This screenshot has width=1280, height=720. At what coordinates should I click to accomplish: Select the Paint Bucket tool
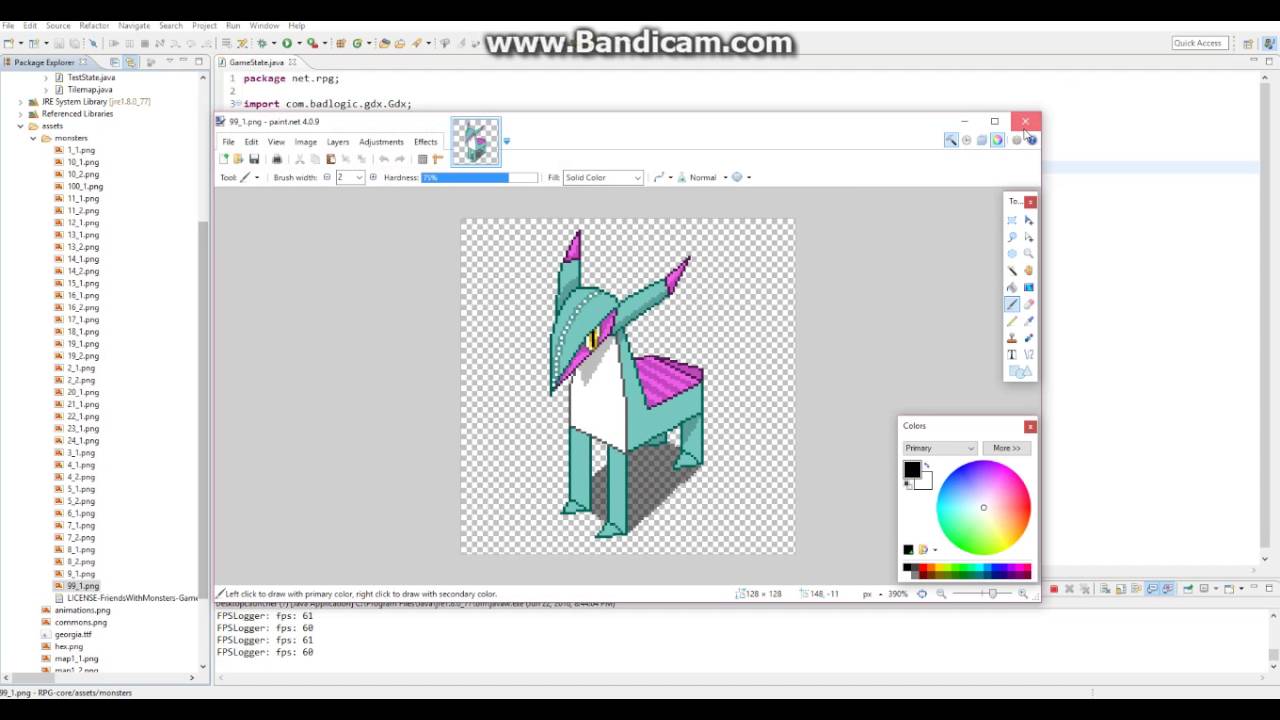coord(1012,287)
